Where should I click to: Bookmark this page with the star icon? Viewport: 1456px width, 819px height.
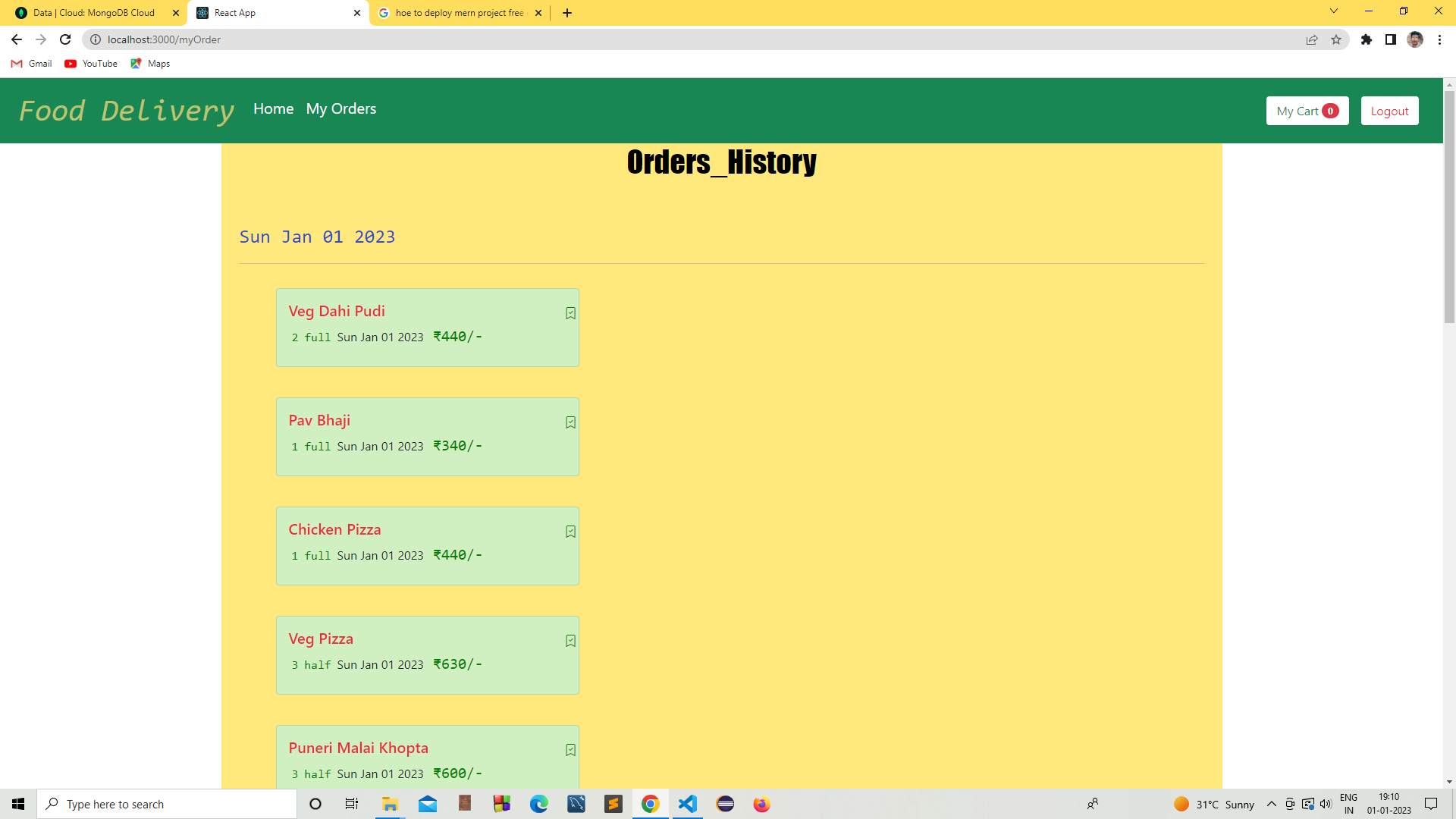click(x=1336, y=39)
